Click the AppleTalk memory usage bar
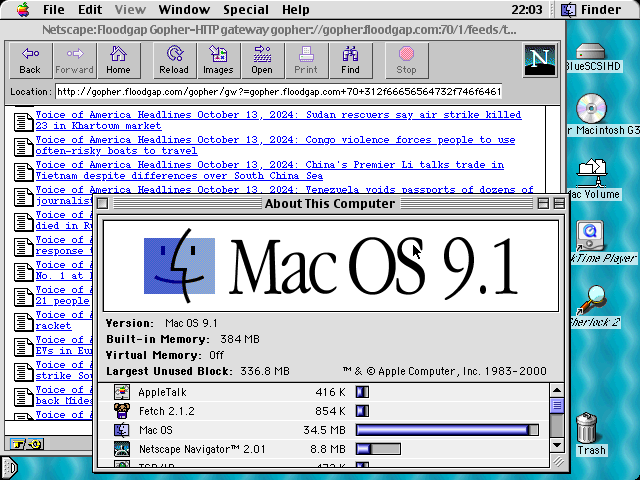Screen dimensions: 640x480 362,392
